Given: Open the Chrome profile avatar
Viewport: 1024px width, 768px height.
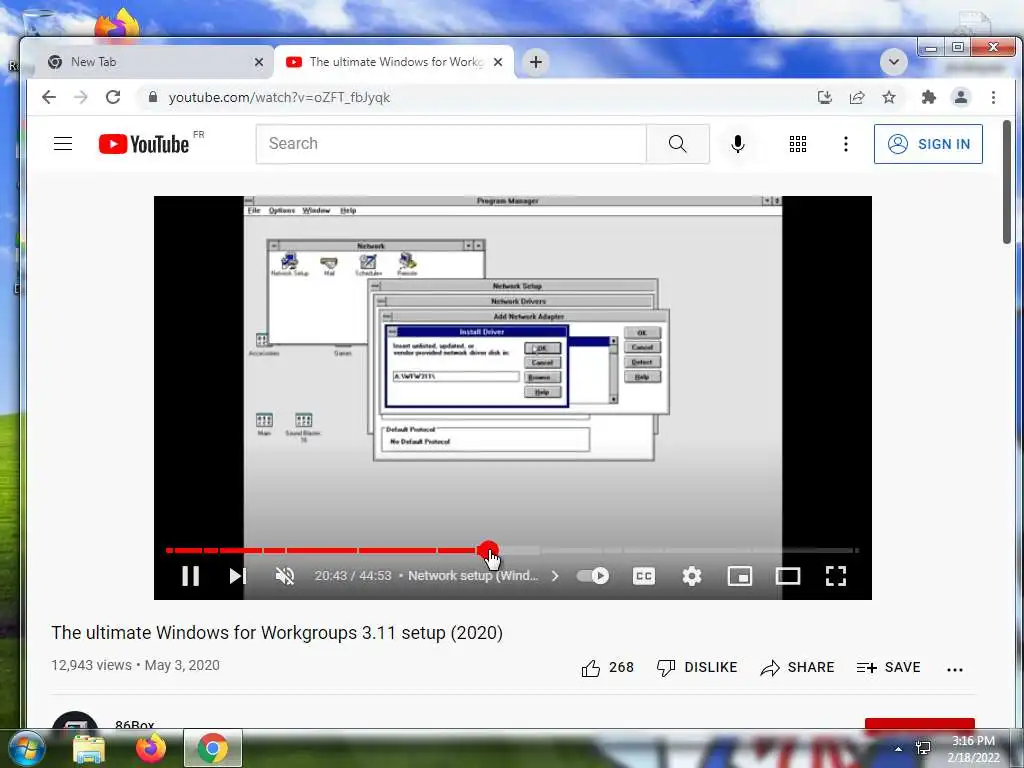Looking at the screenshot, I should [x=961, y=97].
